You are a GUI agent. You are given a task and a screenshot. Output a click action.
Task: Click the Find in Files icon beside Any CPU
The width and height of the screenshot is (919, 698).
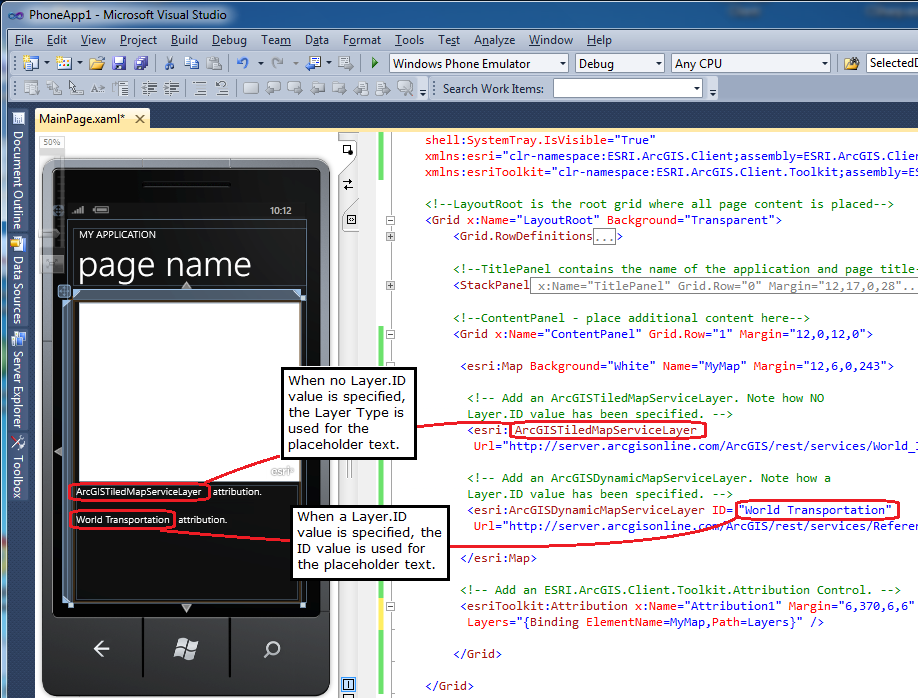pyautogui.click(x=852, y=63)
